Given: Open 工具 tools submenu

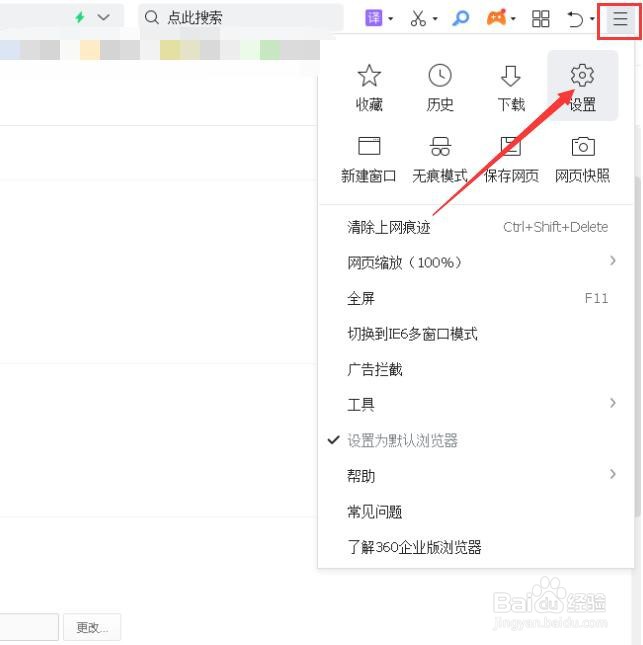Looking at the screenshot, I should 476,404.
